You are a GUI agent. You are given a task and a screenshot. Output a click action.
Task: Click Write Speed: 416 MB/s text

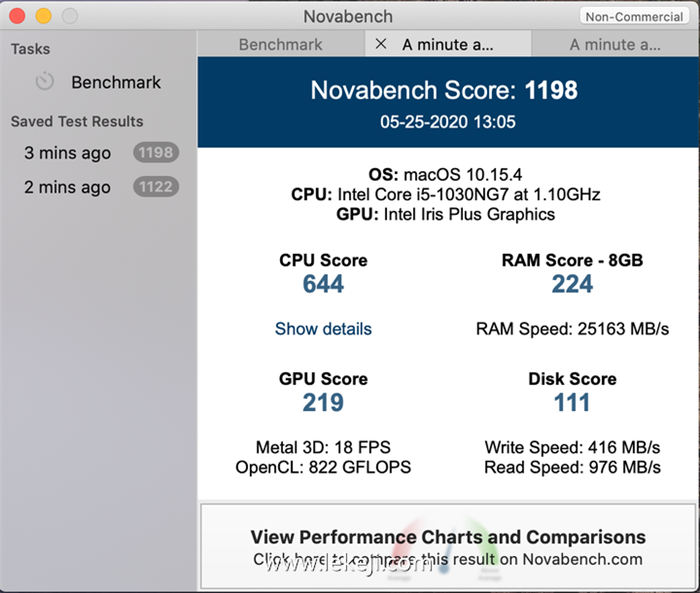coord(572,447)
